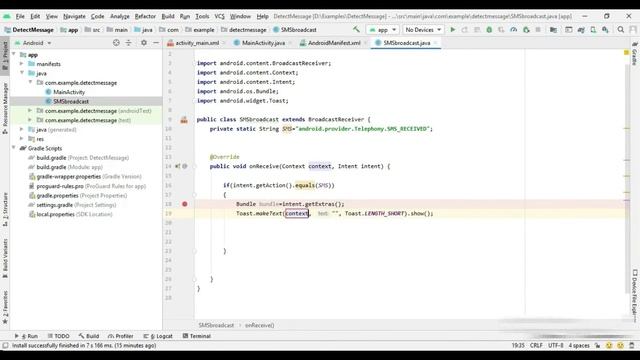Click the grey Stop square icon
The image size is (640, 360).
click(538, 30)
